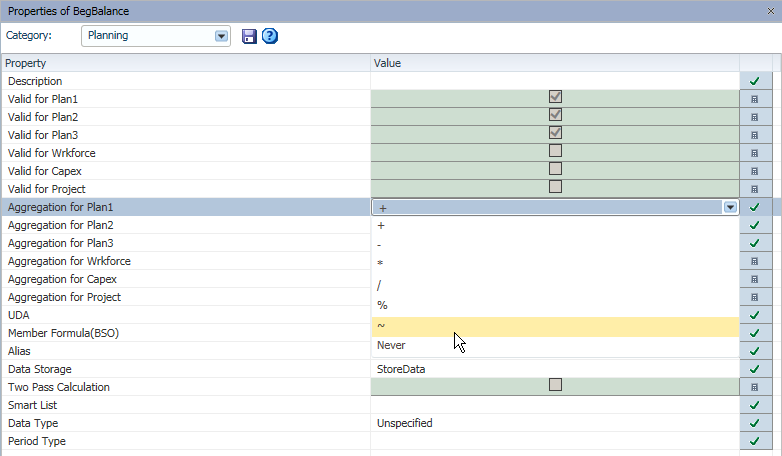Uncheck the Valid for Plan2 checkbox

555,115
